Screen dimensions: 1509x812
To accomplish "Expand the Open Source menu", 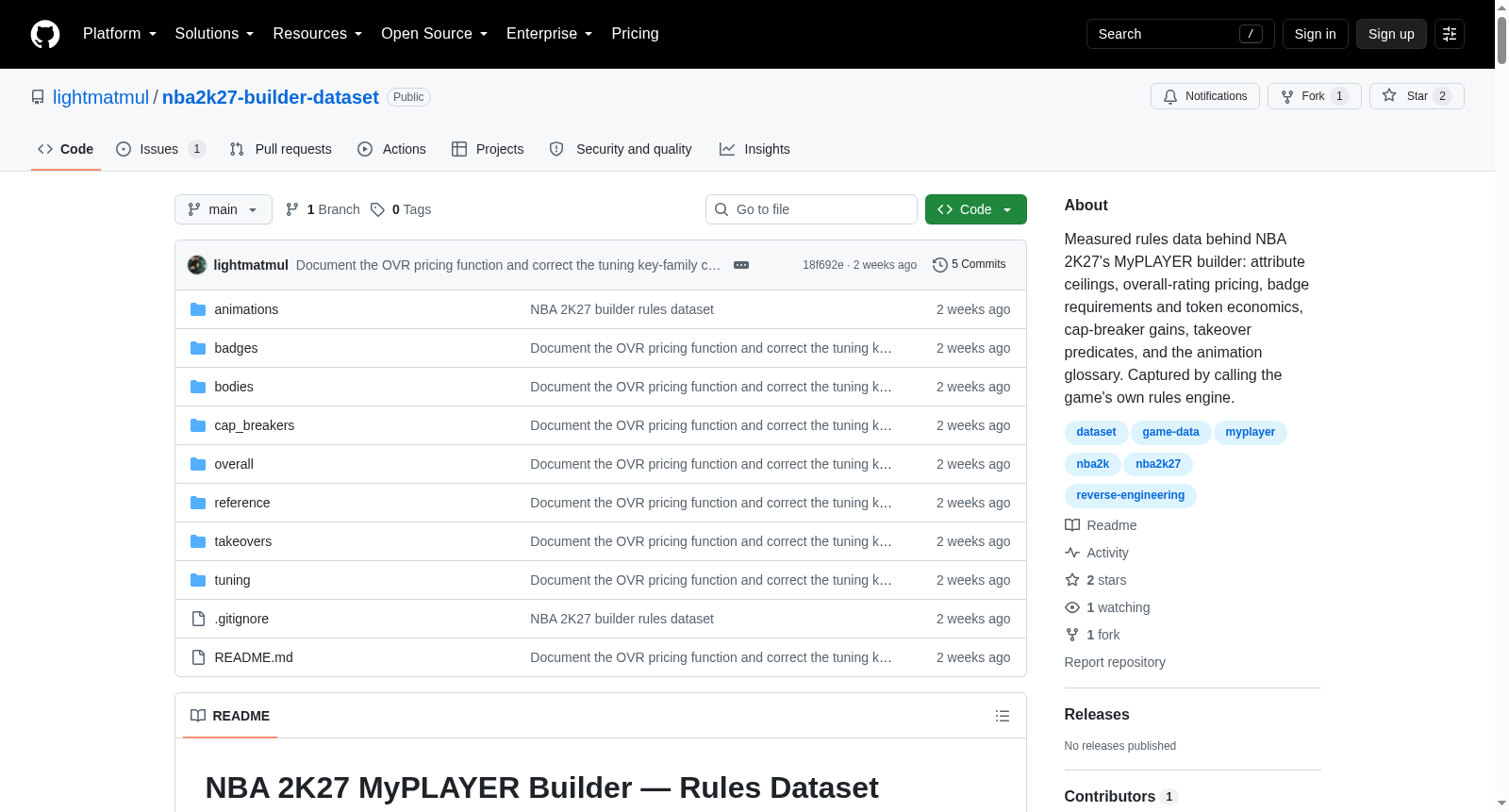I will [435, 34].
